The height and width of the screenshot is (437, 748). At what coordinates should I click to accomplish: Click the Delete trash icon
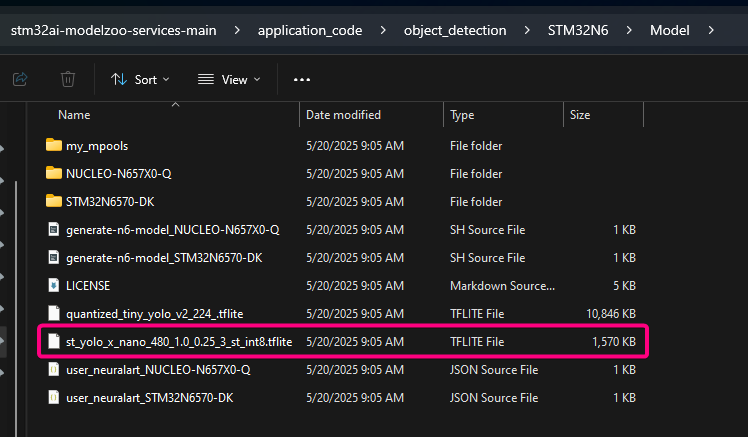tap(68, 79)
